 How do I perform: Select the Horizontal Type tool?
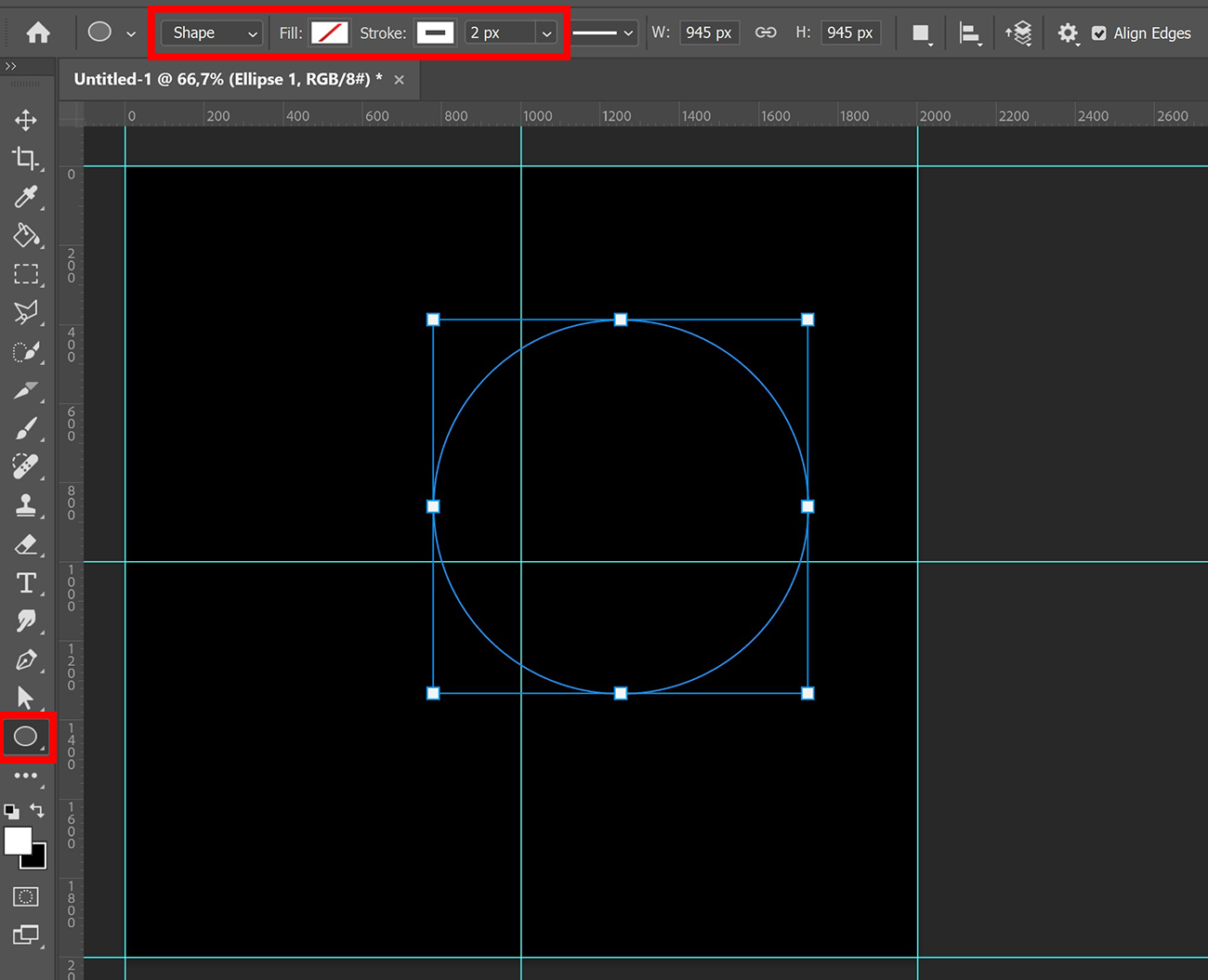(x=27, y=583)
